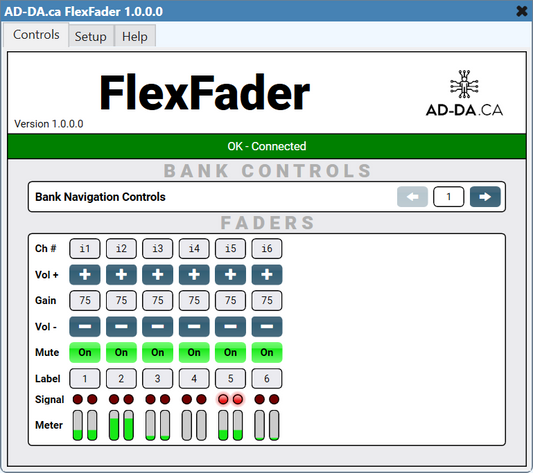533x473 pixels.
Task: Click the left level meter of channel 2
Action: pyautogui.click(x=114, y=425)
